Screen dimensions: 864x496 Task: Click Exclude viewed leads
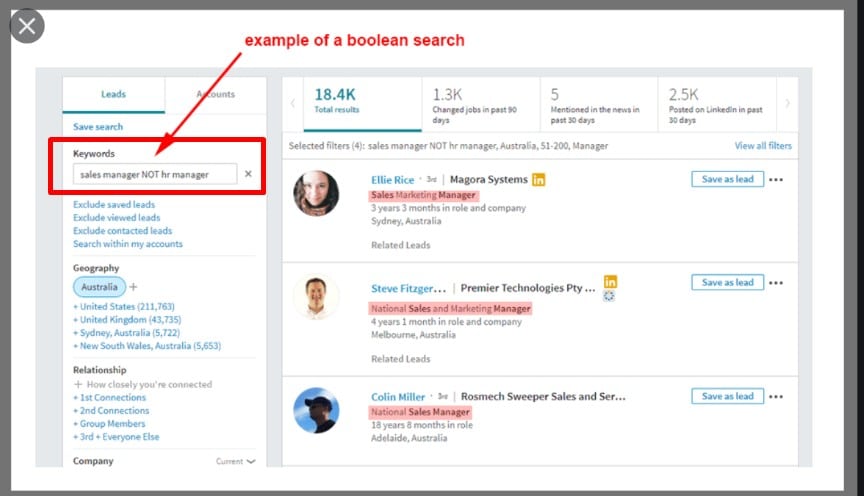tap(117, 218)
